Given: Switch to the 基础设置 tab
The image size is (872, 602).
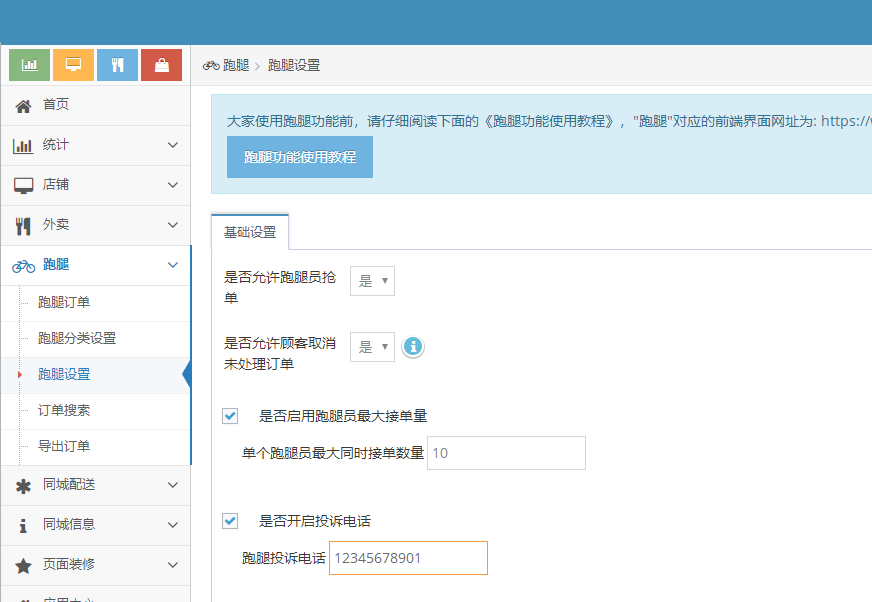Looking at the screenshot, I should tap(250, 232).
